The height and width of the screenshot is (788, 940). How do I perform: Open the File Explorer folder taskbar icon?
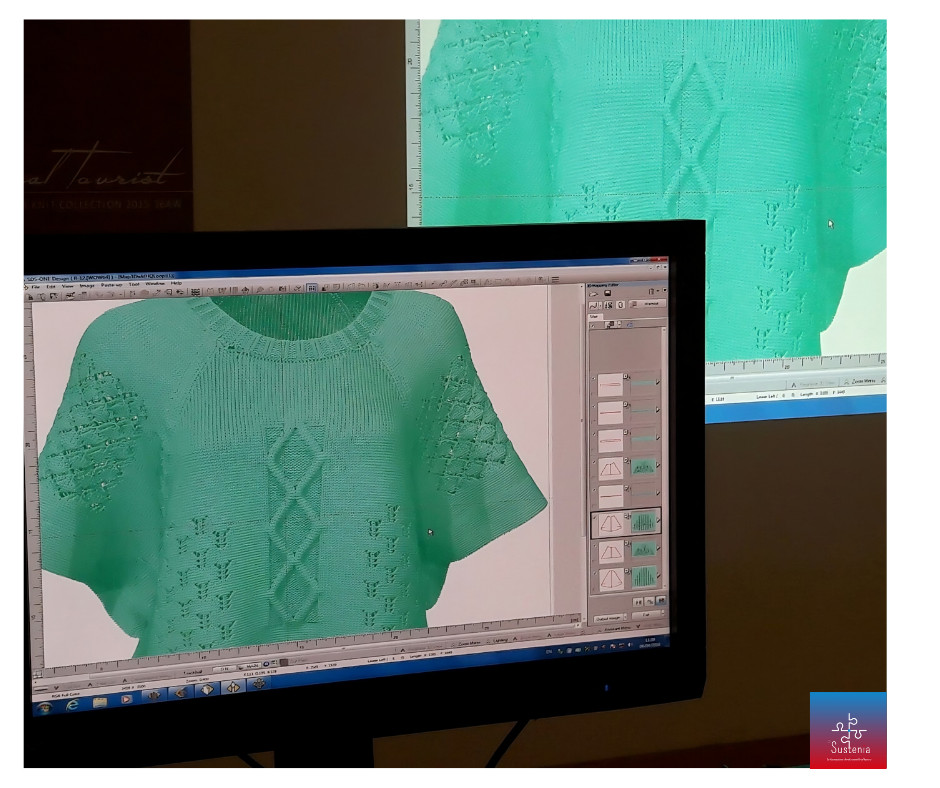click(x=100, y=701)
